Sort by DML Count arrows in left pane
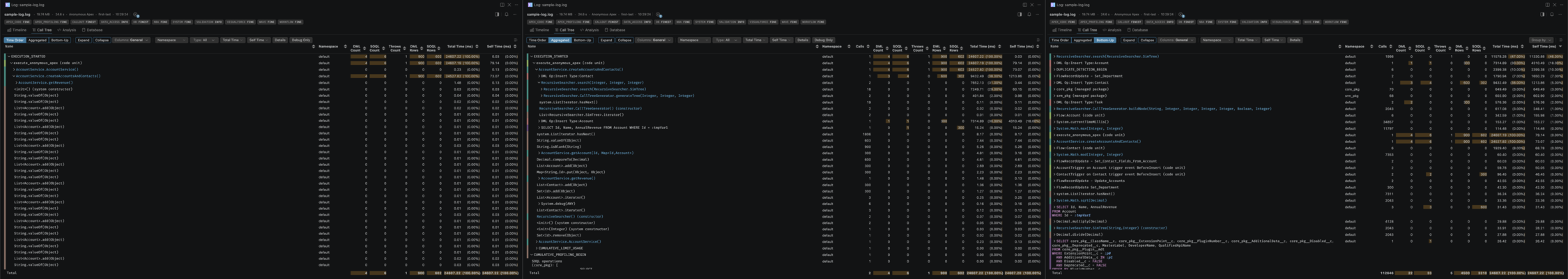Image resolution: width=1568 pixels, height=279 pixels. tap(364, 48)
